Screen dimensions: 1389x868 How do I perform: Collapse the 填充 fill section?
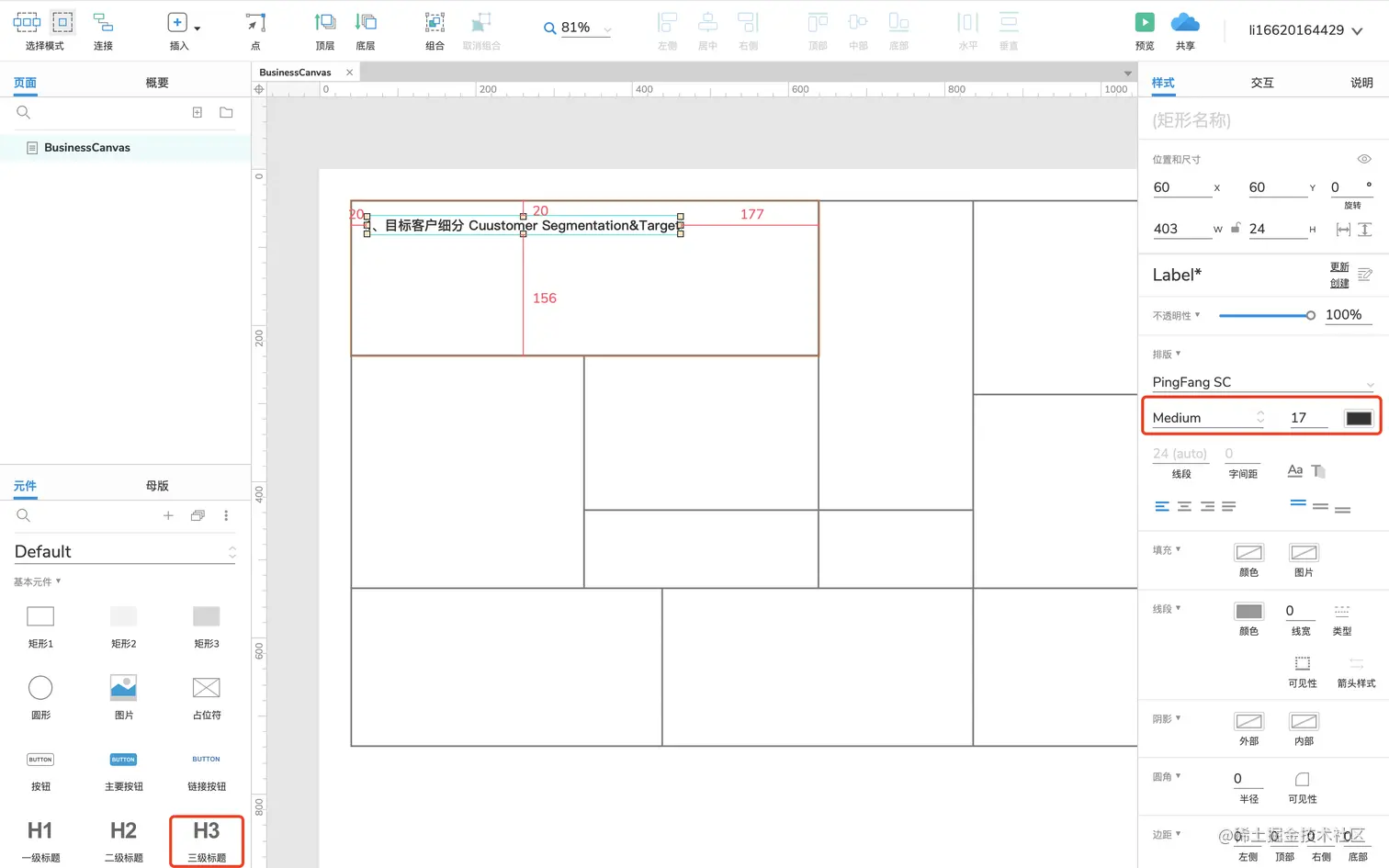(1167, 549)
